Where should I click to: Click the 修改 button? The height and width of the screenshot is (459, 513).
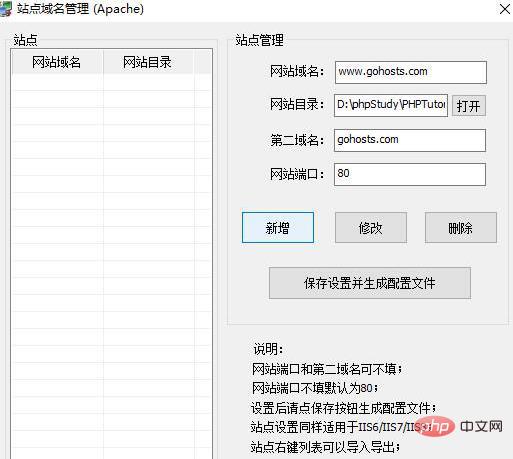tap(371, 227)
